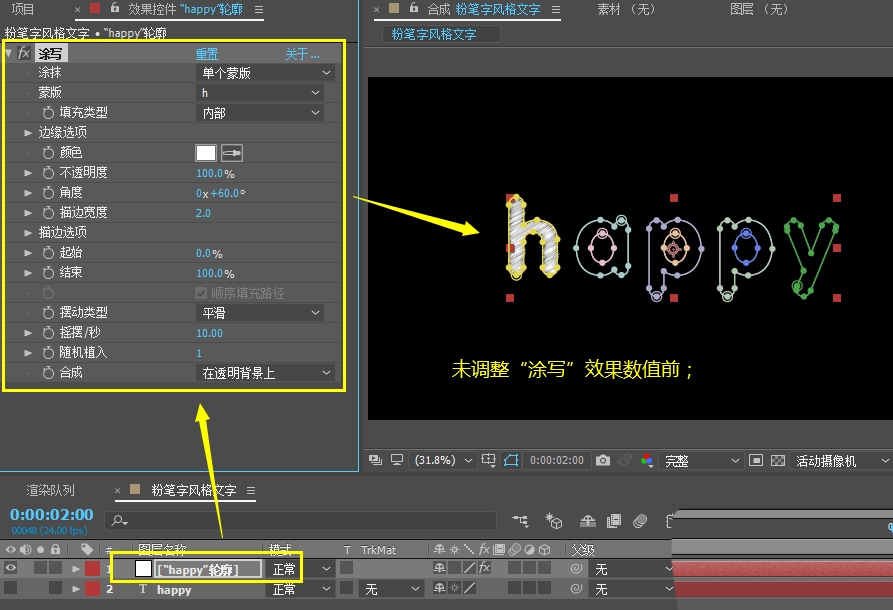Image resolution: width=893 pixels, height=610 pixels.
Task: Click the 关于 link in effect controls
Action: [303, 54]
